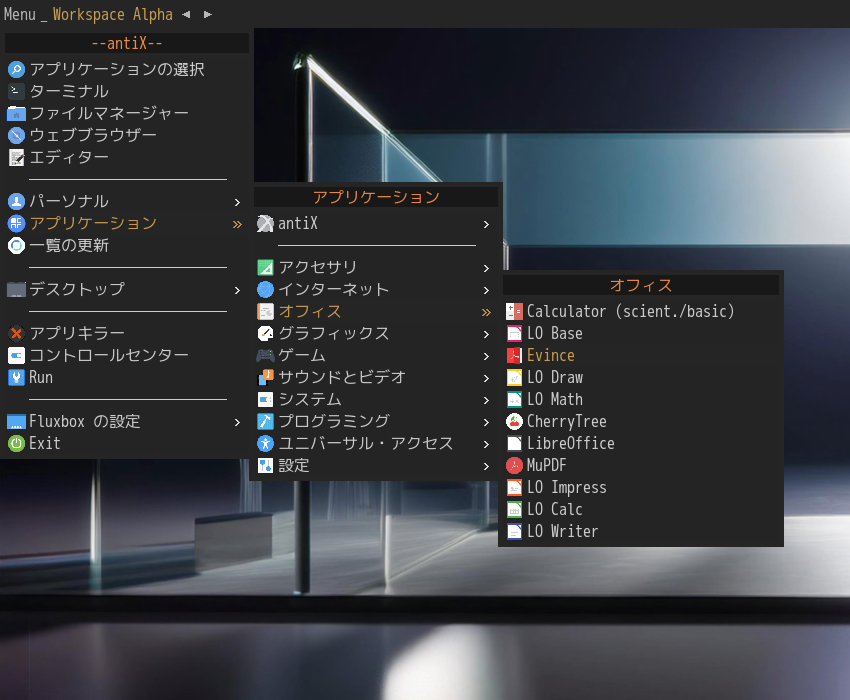Switch to the previous workspace arrow
The width and height of the screenshot is (850, 700).
coord(186,15)
